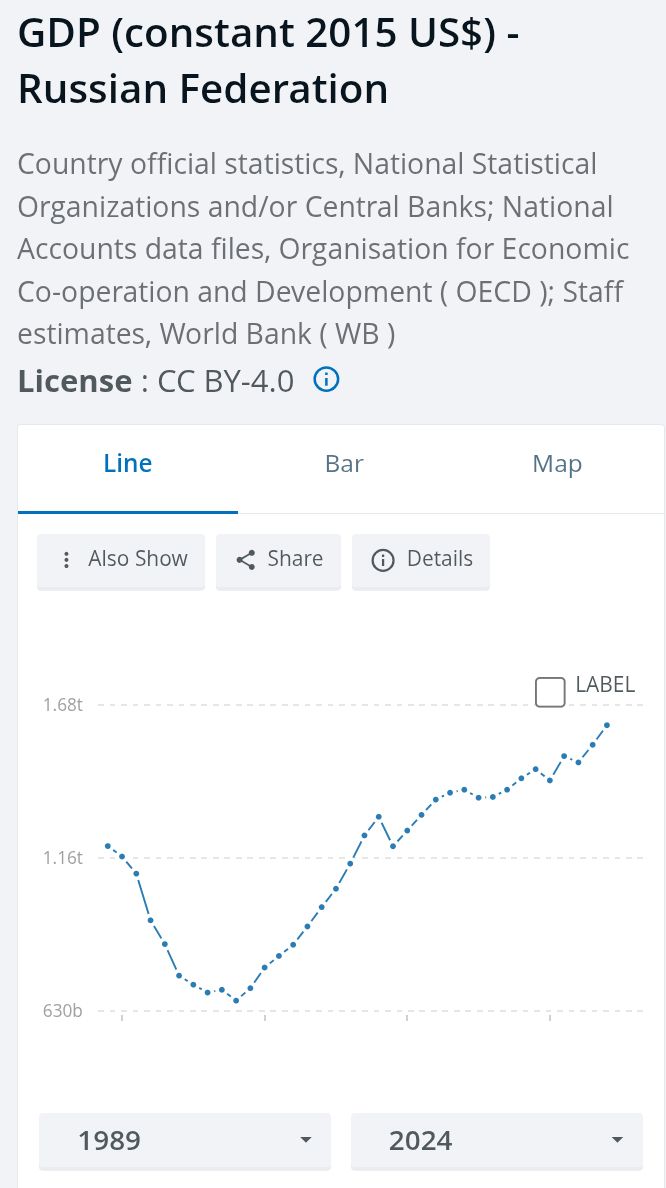The height and width of the screenshot is (1188, 666).
Task: Click the three-dot icon on Also Show
Action: [x=66, y=560]
